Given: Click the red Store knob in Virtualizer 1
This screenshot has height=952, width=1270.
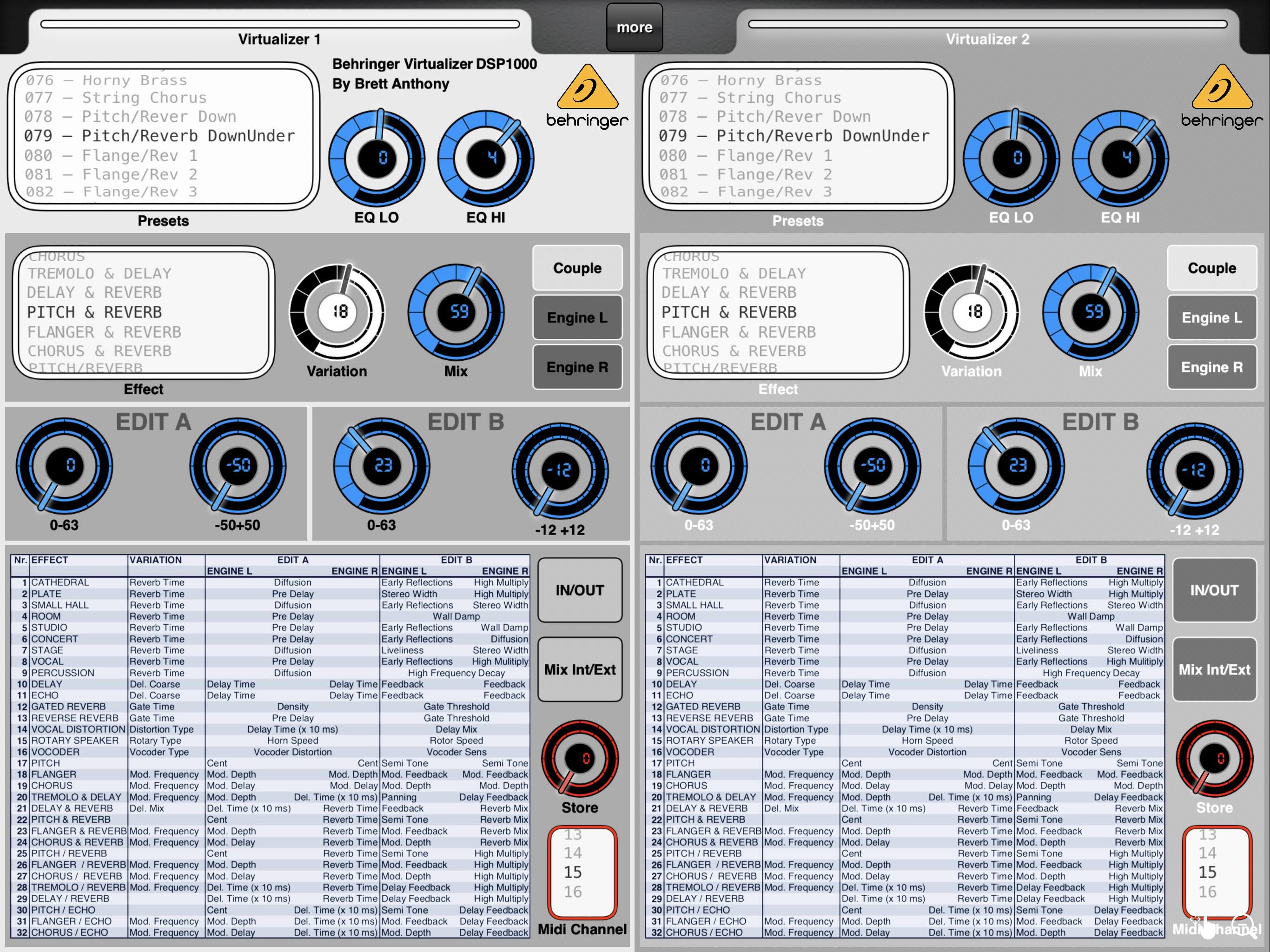Looking at the screenshot, I should [x=580, y=758].
